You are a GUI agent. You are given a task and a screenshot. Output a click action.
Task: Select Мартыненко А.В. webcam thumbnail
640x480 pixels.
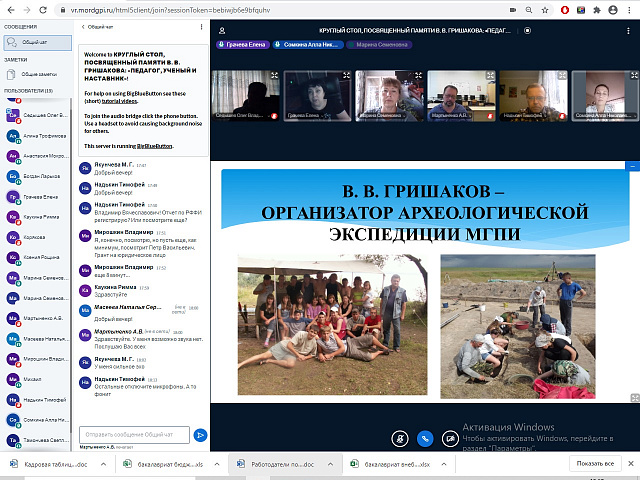click(x=462, y=96)
